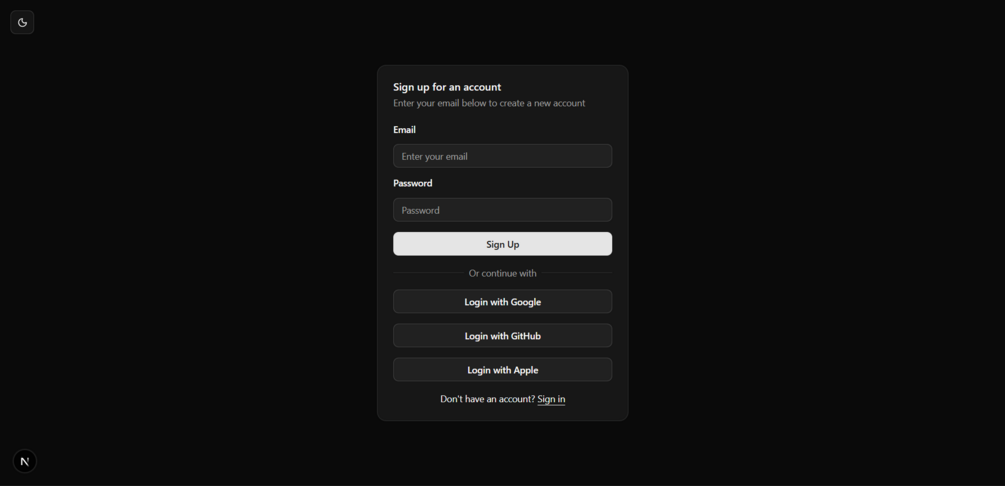Submit the form with Sign Up button
Viewport: 1005px width, 486px height.
(x=502, y=244)
